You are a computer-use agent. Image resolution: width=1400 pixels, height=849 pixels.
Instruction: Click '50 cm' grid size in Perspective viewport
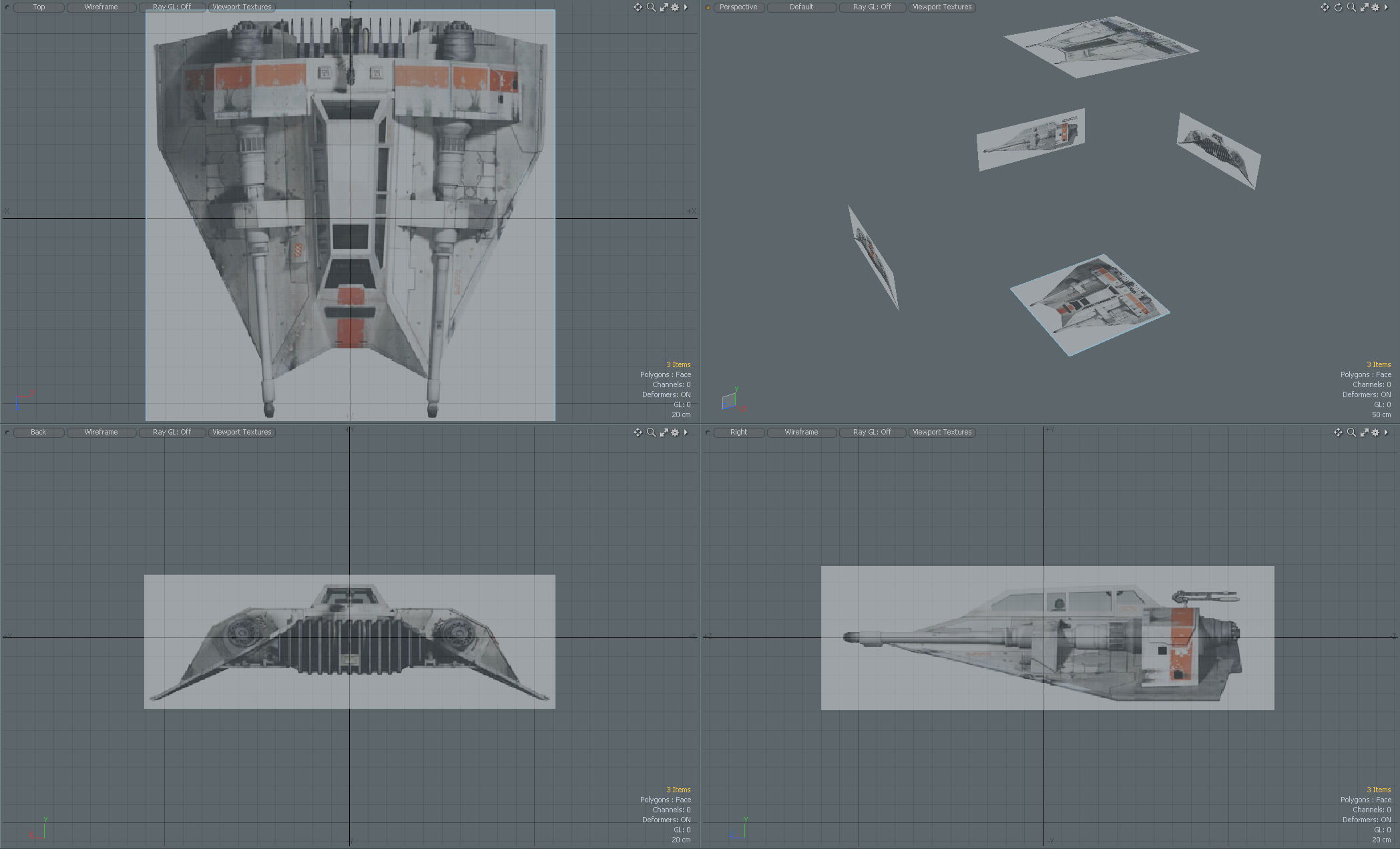(1381, 414)
